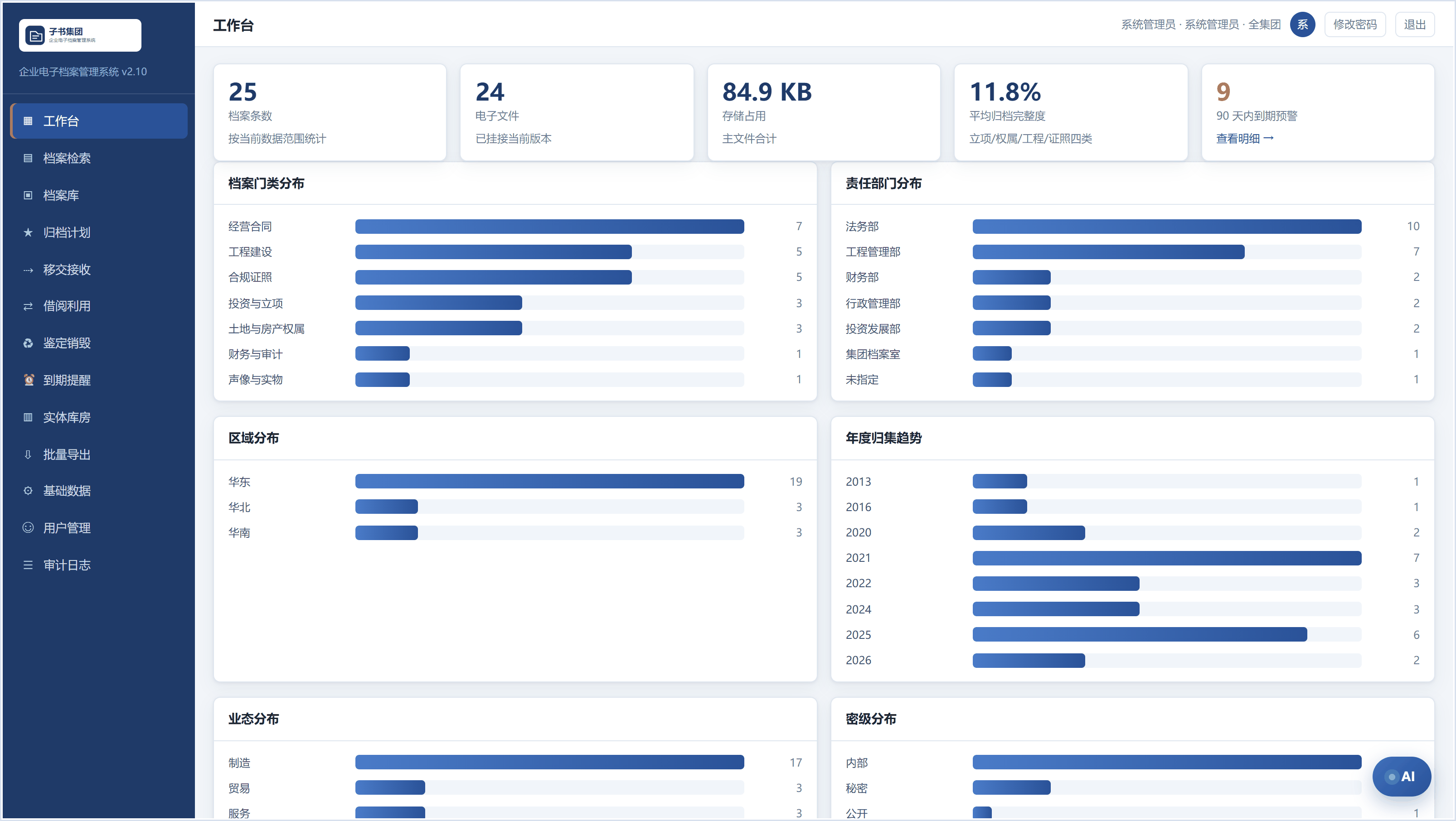This screenshot has height=821, width=1456.
Task: Click the 档案检索 sidebar icon
Action: (28, 158)
